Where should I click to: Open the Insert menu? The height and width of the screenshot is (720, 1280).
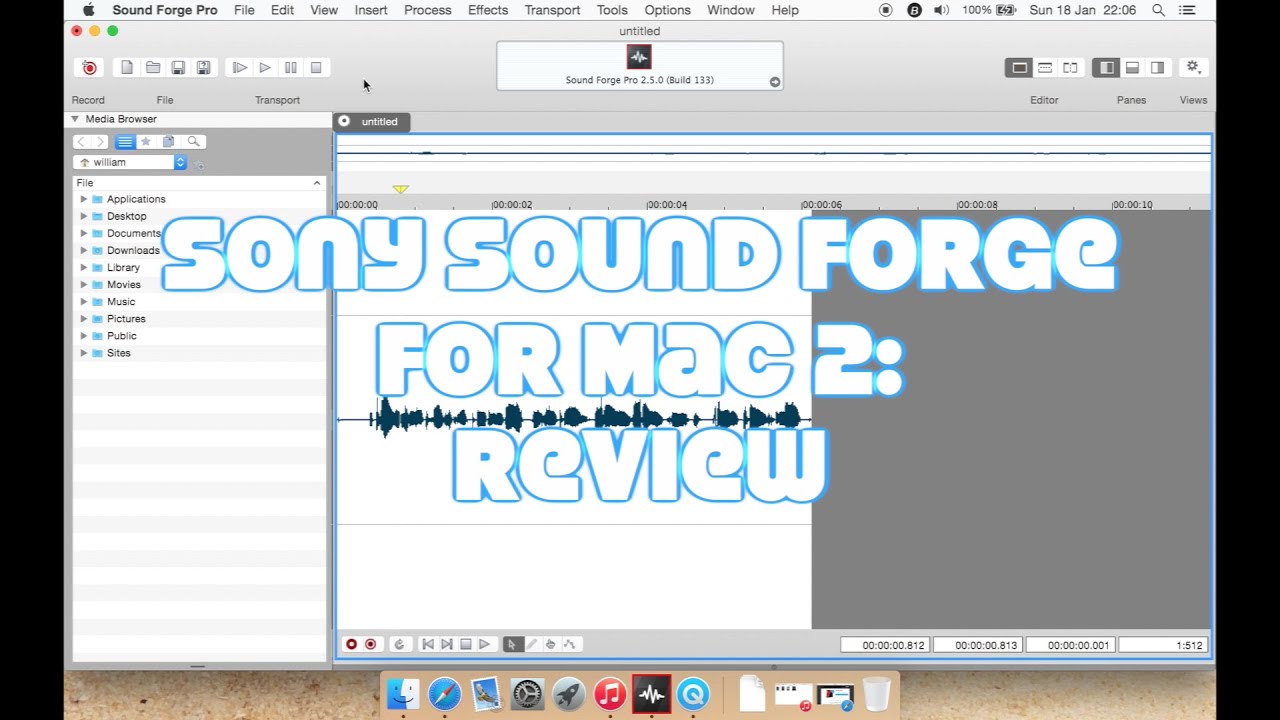(x=371, y=10)
